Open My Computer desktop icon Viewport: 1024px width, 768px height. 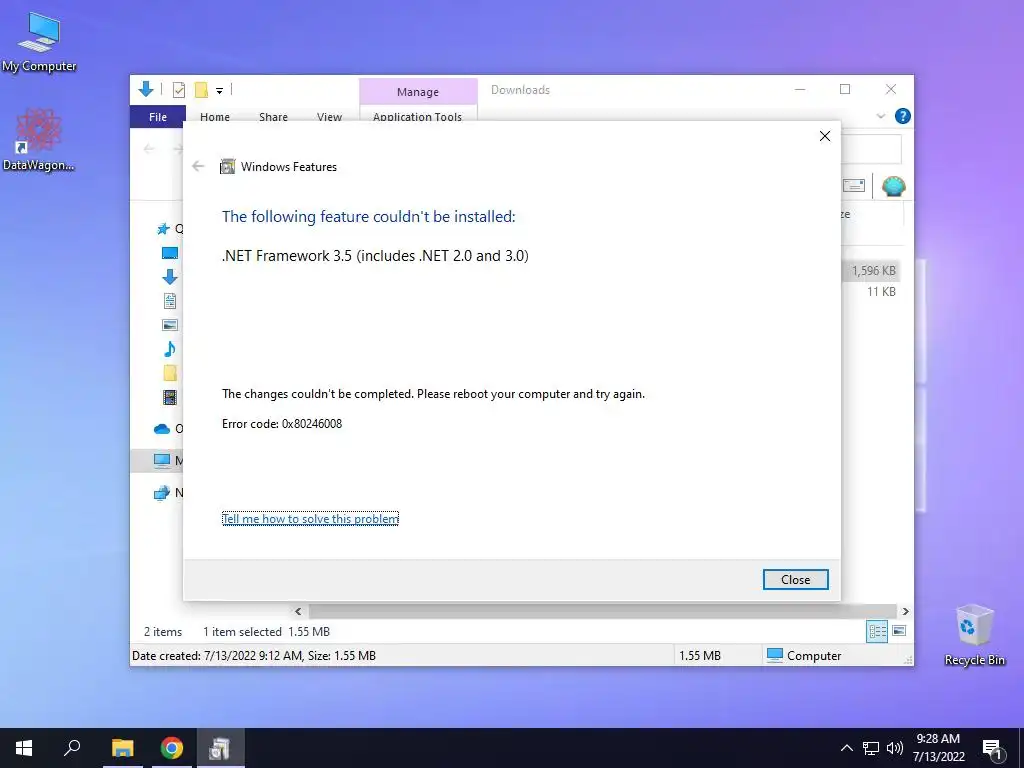tap(39, 42)
